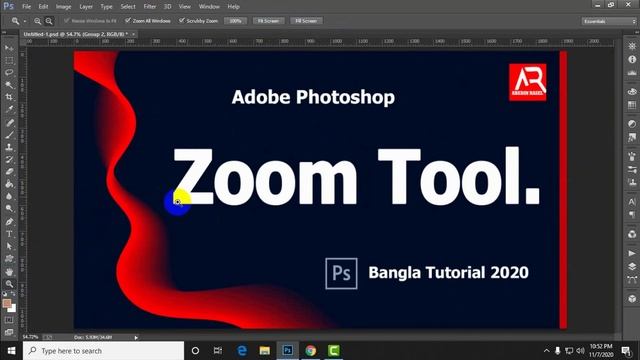The height and width of the screenshot is (360, 640).
Task: Select the Clone Stamp tool
Action: [9, 147]
